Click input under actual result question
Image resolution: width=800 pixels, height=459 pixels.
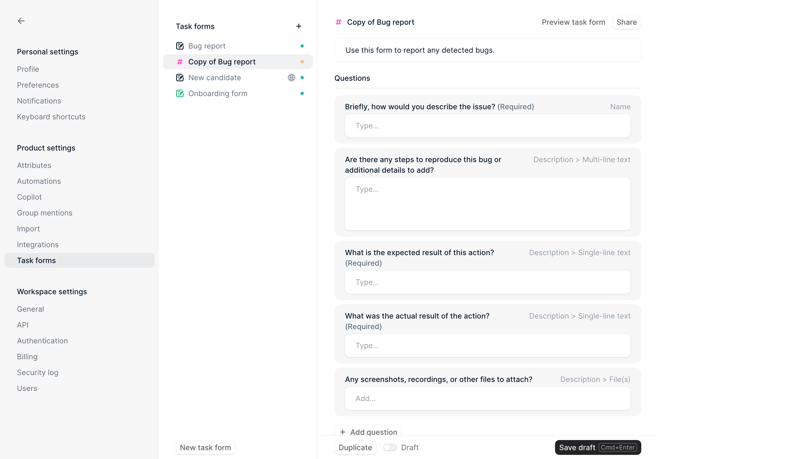click(x=488, y=345)
